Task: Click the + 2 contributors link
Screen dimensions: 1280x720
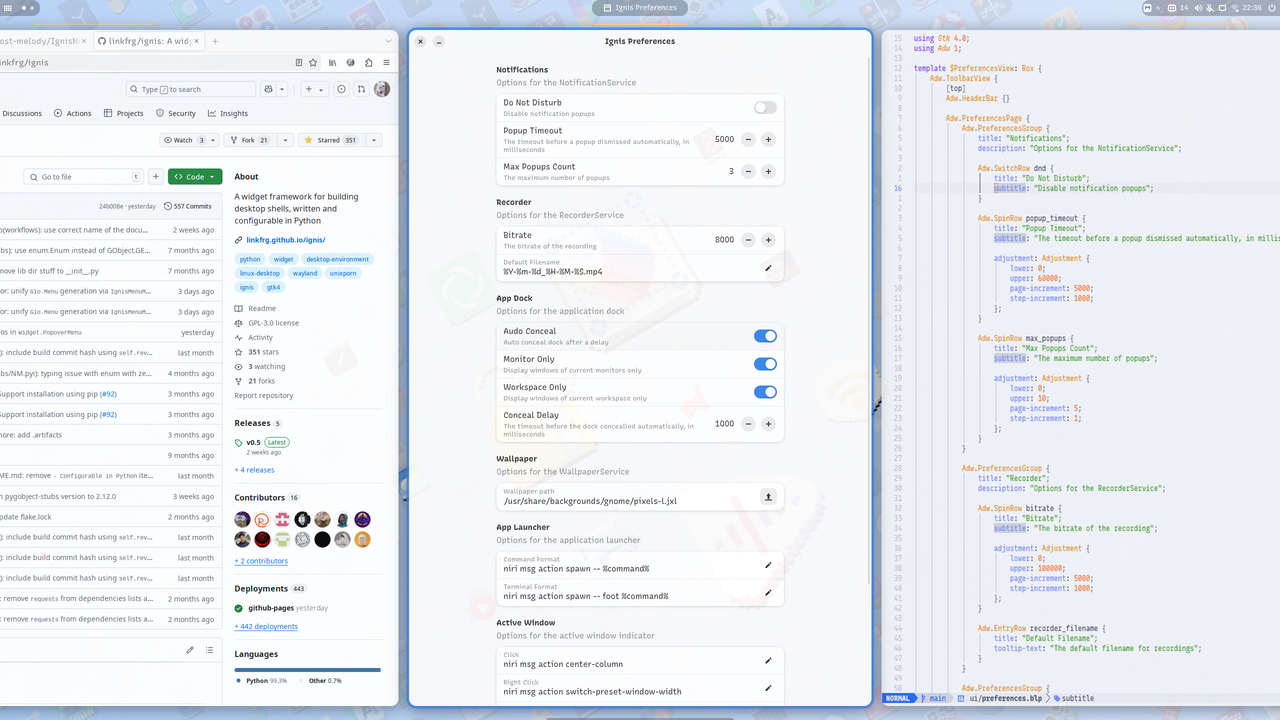Action: coord(261,561)
